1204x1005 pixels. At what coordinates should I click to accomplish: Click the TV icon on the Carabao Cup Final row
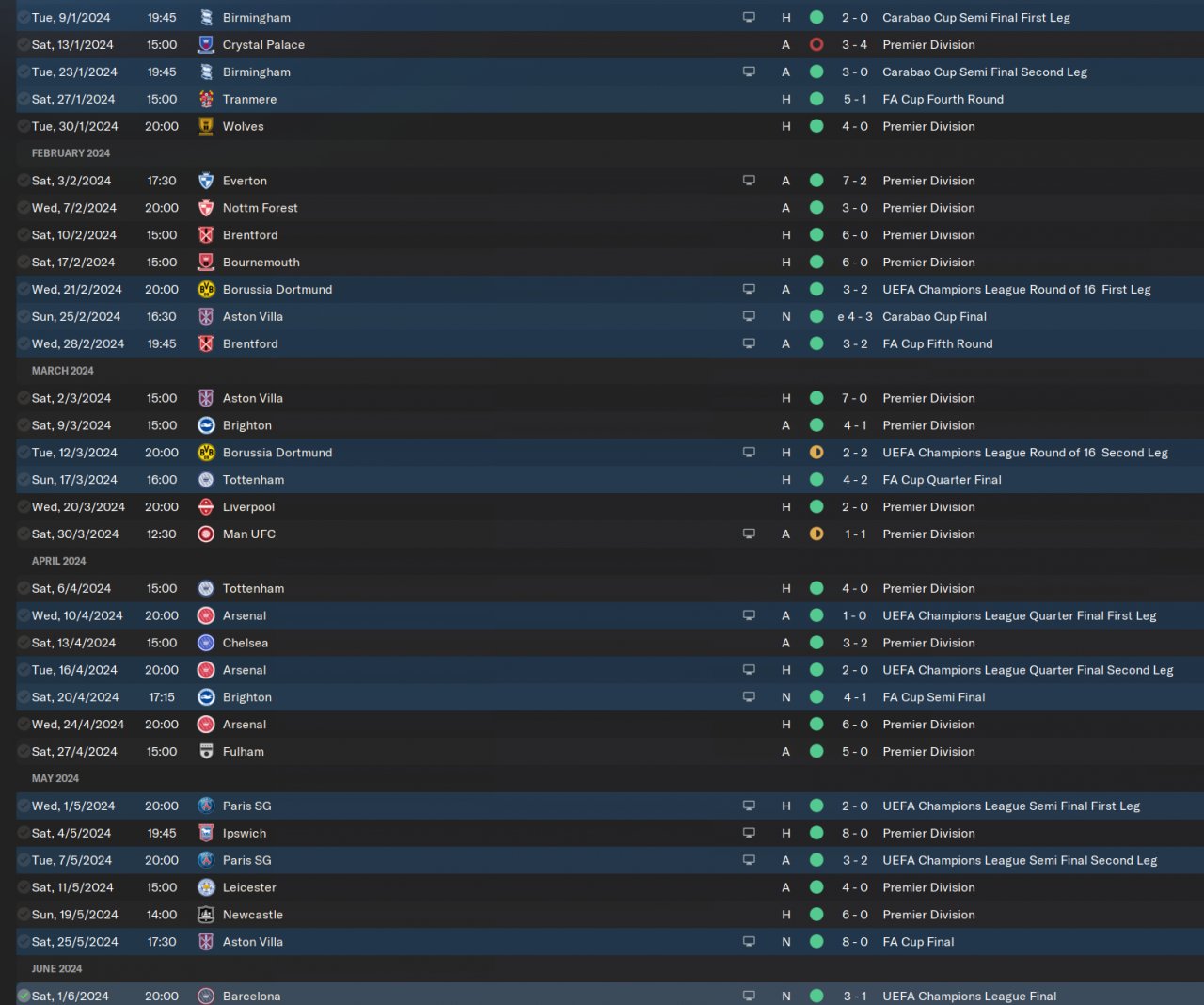(749, 316)
